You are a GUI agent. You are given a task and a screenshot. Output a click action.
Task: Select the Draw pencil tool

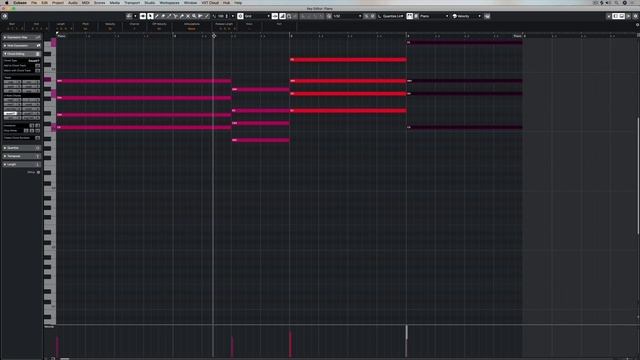point(157,16)
